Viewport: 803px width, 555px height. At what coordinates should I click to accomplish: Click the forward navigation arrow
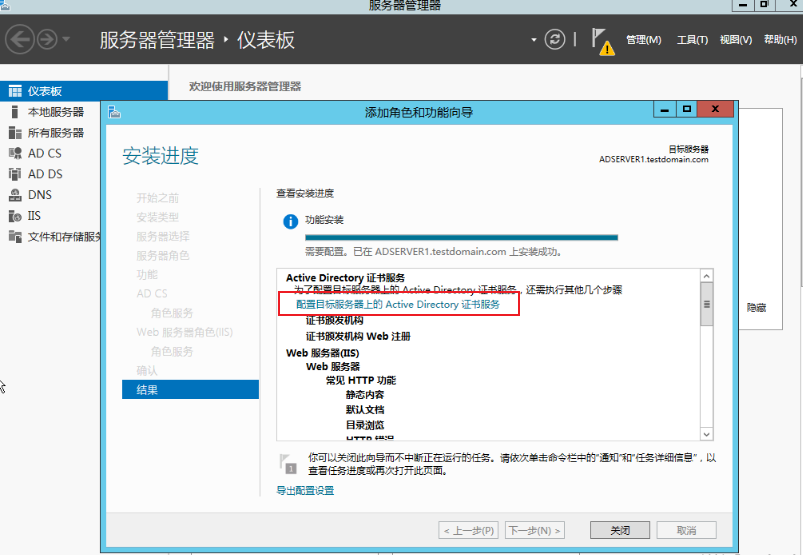click(47, 39)
